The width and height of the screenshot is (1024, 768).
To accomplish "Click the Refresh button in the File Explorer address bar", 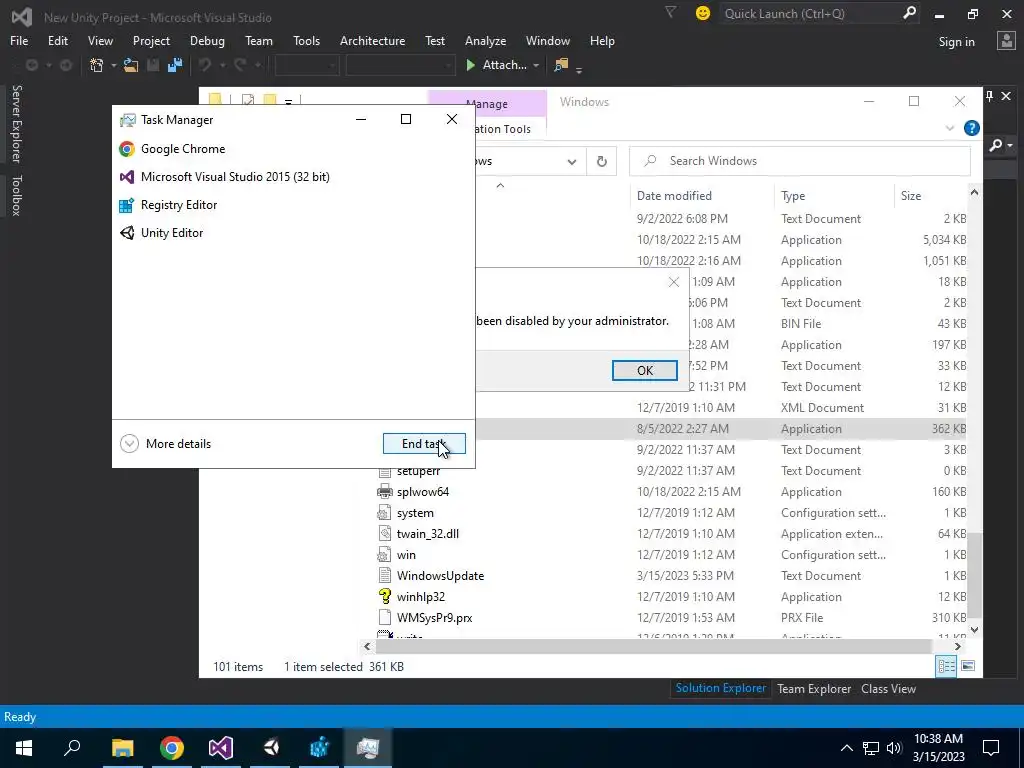I will [601, 161].
